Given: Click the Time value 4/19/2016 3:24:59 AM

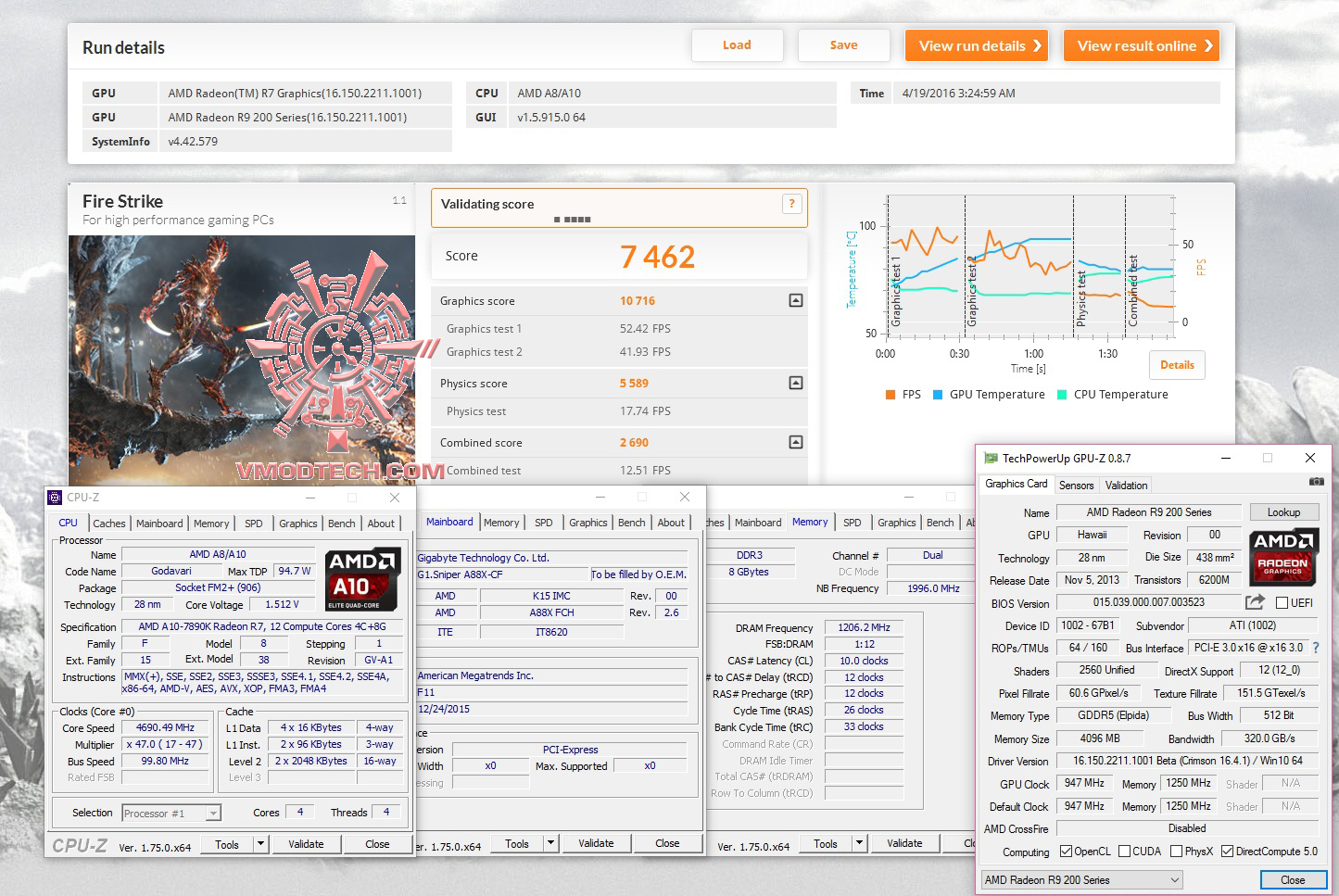Looking at the screenshot, I should pos(959,94).
